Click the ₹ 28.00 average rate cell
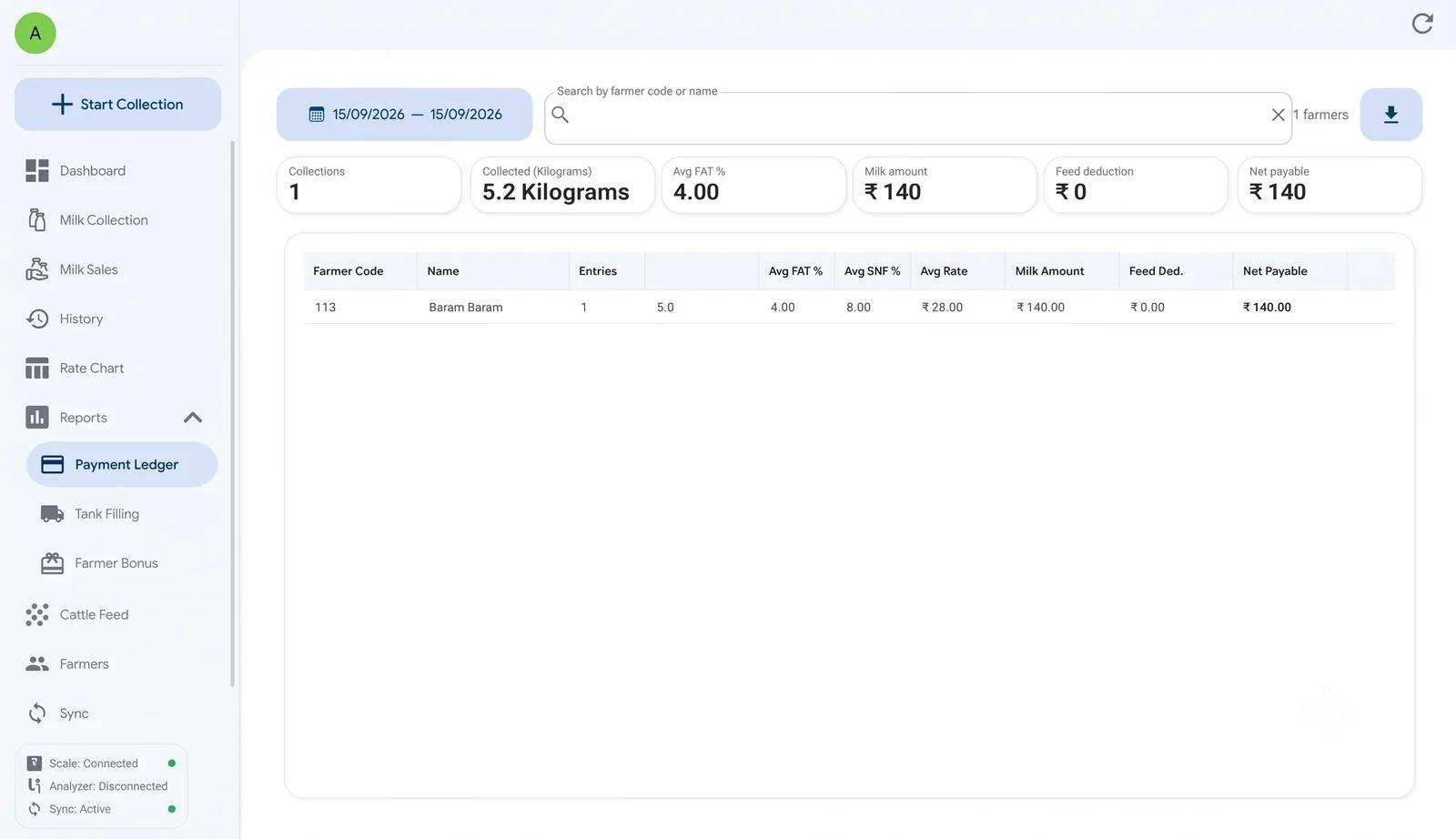1456x839 pixels. (x=942, y=308)
